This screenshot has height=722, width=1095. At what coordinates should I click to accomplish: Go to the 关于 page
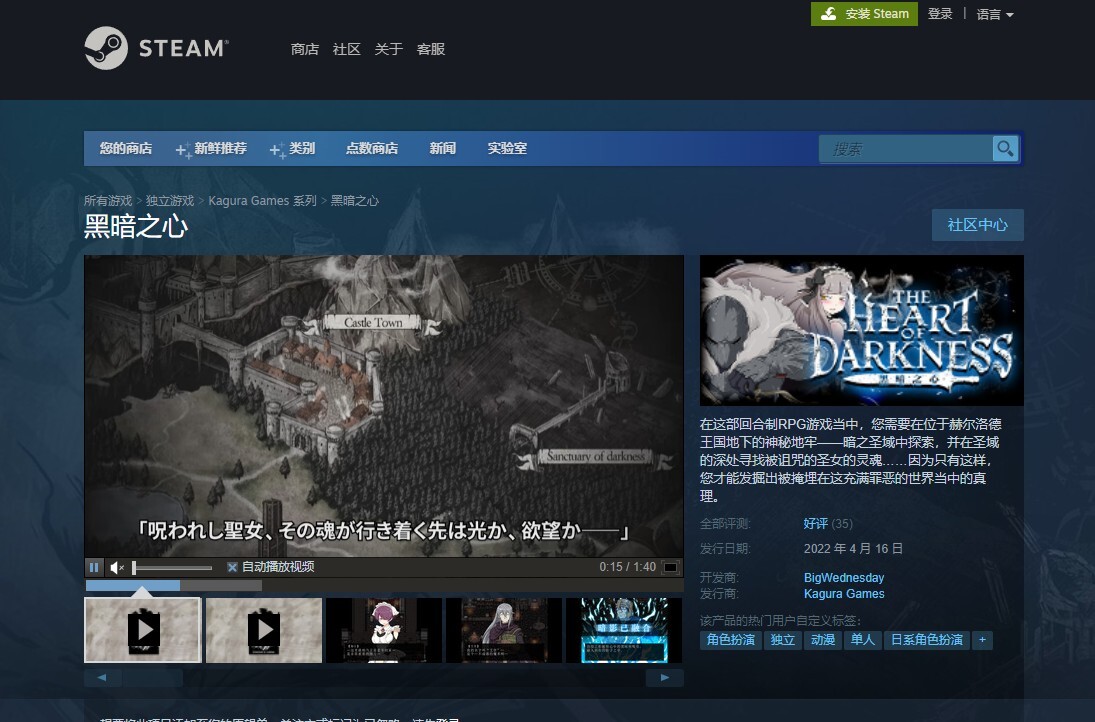coord(388,49)
